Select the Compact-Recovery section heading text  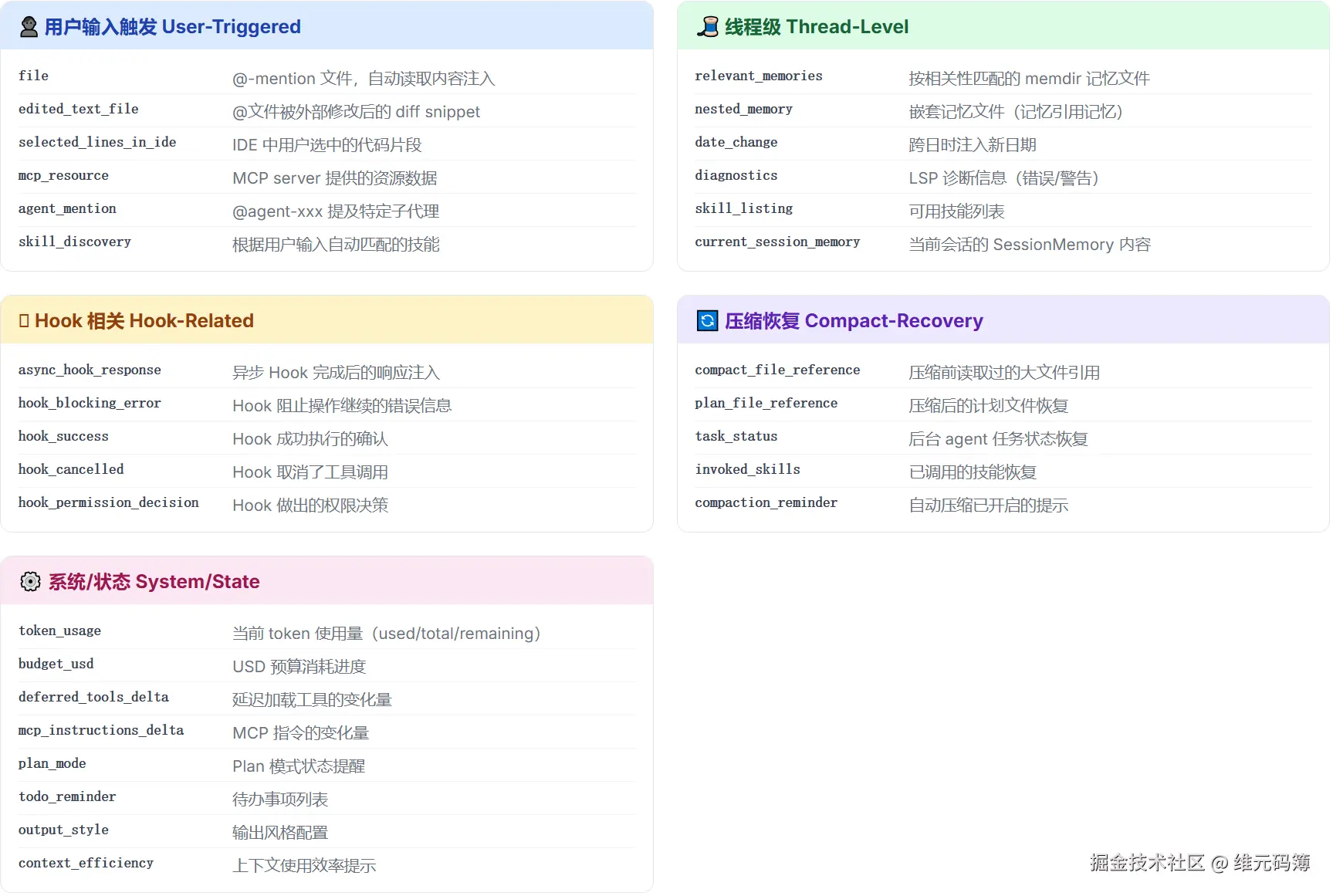(x=854, y=321)
